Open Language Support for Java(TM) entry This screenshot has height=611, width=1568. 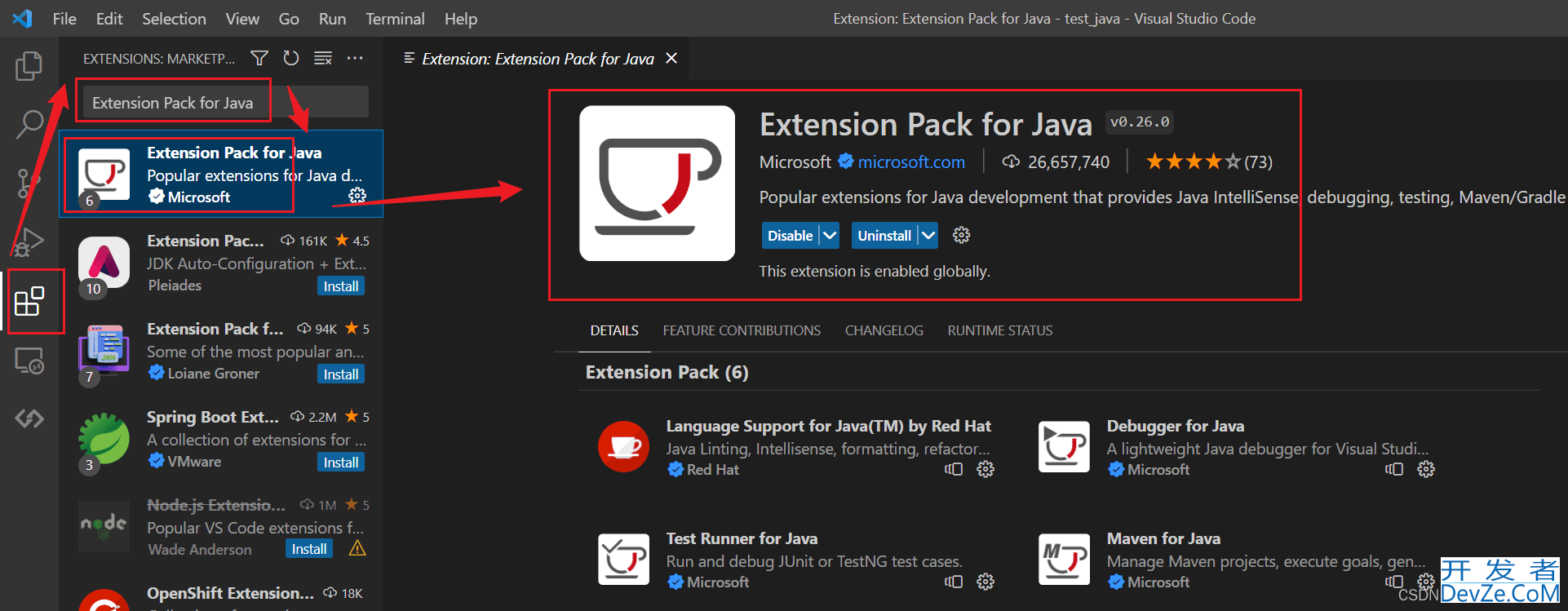point(797,446)
